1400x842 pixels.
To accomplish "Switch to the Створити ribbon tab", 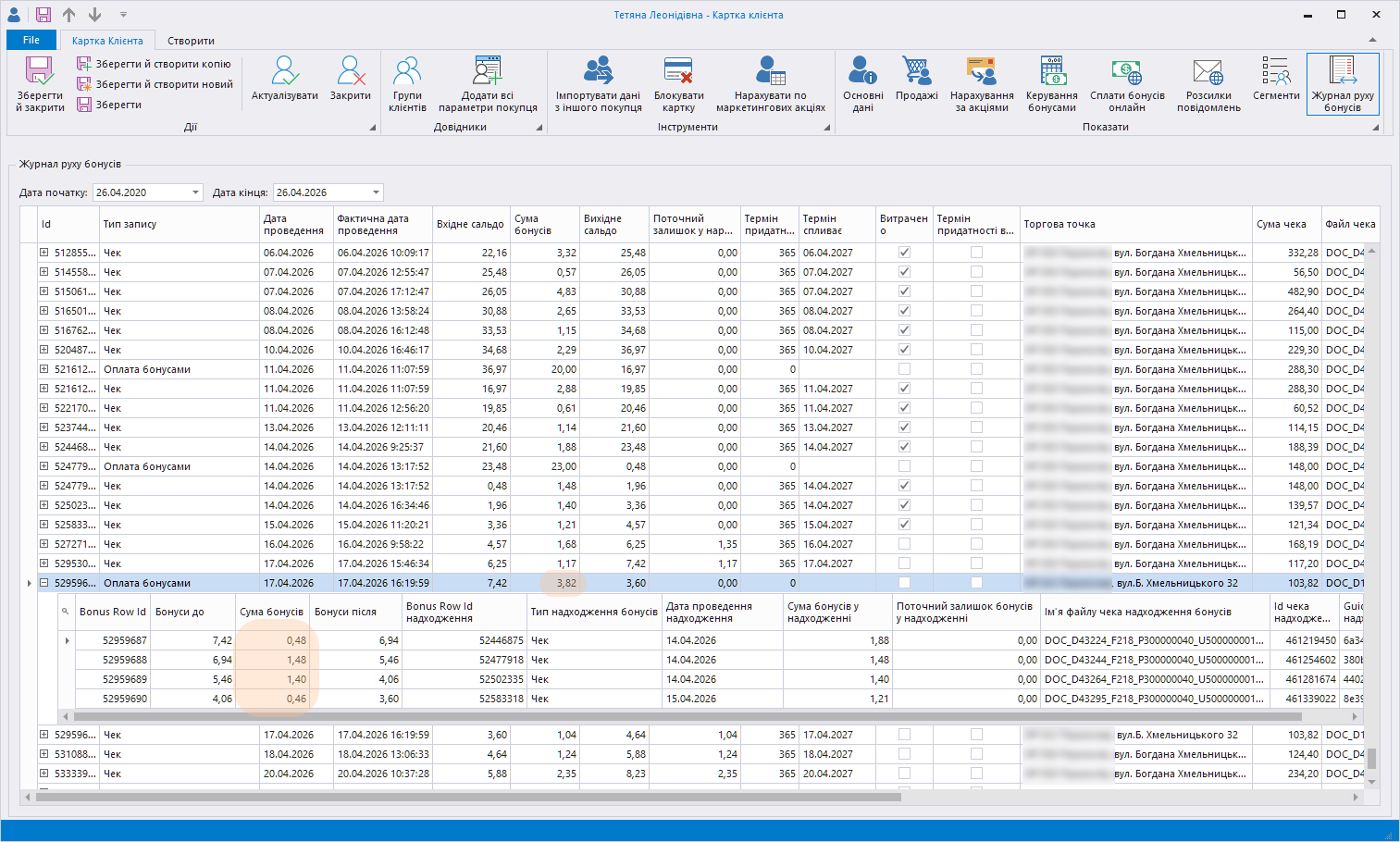I will [x=191, y=41].
